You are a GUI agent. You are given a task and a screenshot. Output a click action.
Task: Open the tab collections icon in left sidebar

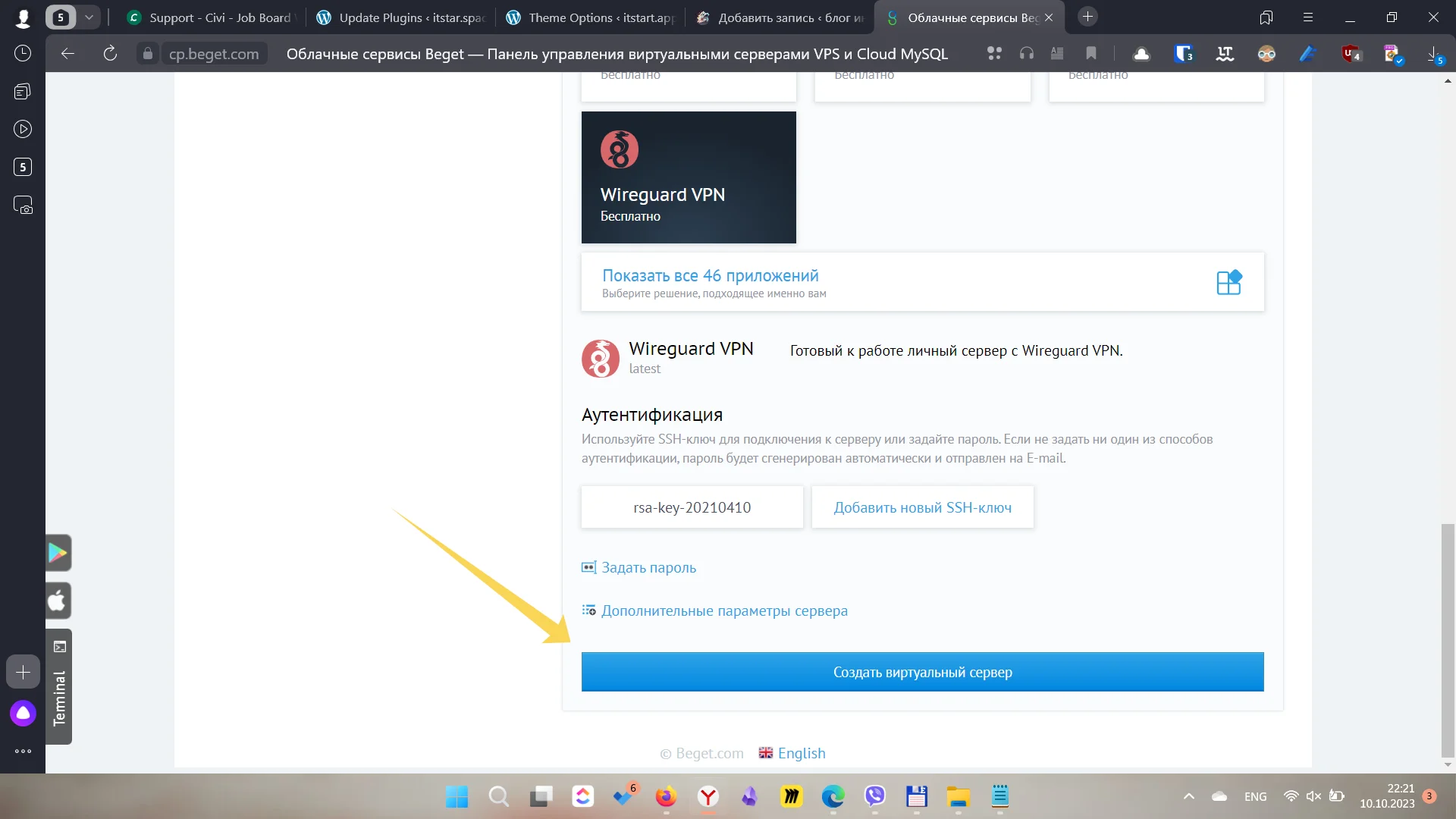click(x=23, y=92)
